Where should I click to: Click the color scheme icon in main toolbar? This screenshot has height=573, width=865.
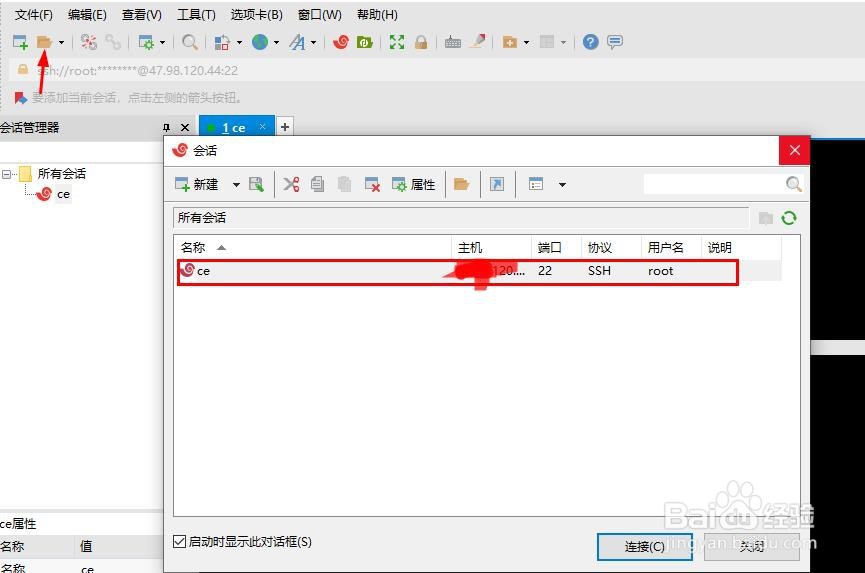tap(222, 42)
